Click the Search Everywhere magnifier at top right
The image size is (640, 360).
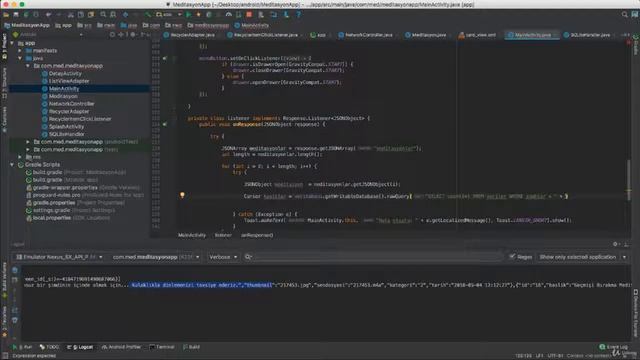point(624,15)
